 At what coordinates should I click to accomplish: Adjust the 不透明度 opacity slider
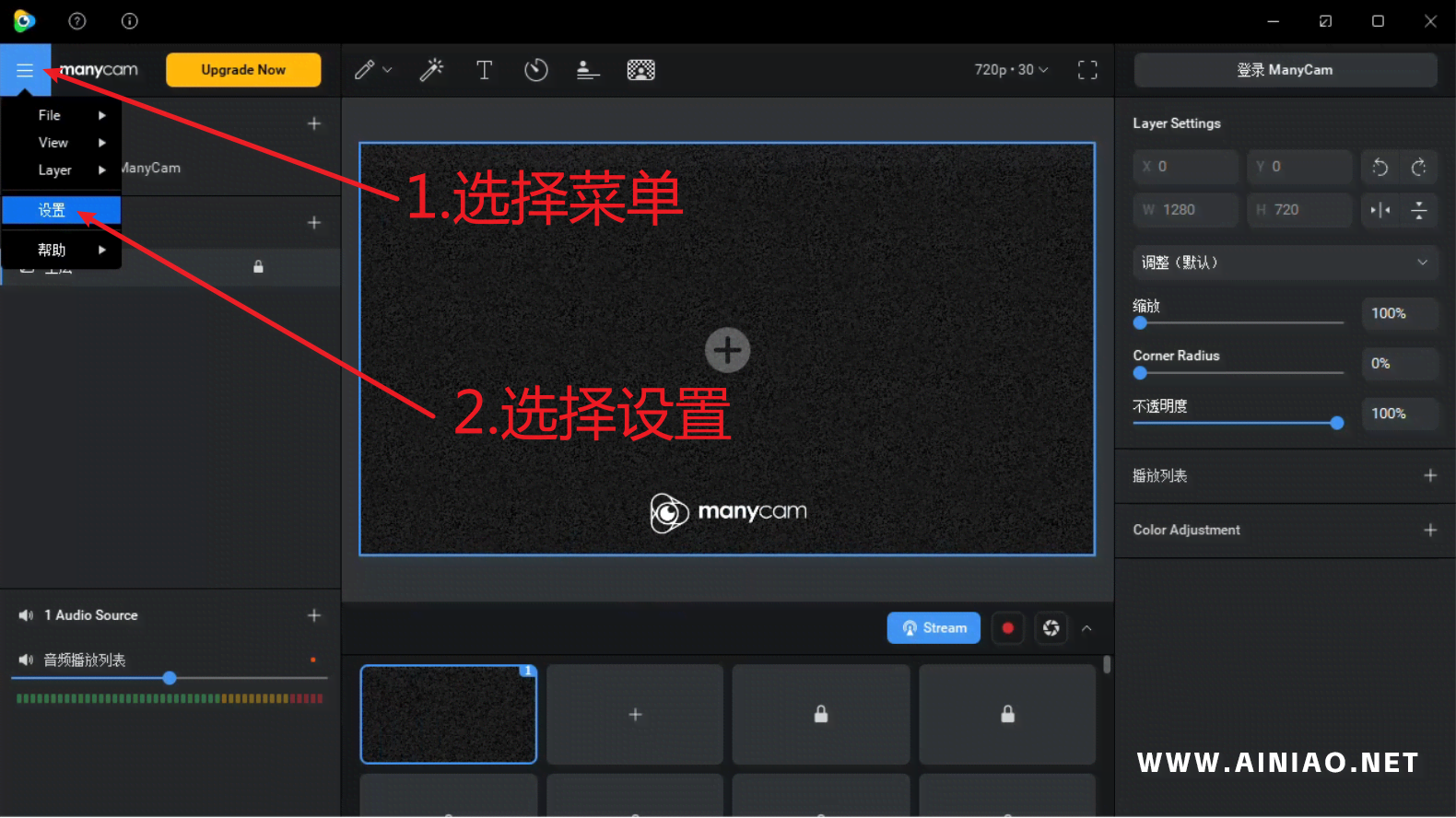click(x=1238, y=423)
